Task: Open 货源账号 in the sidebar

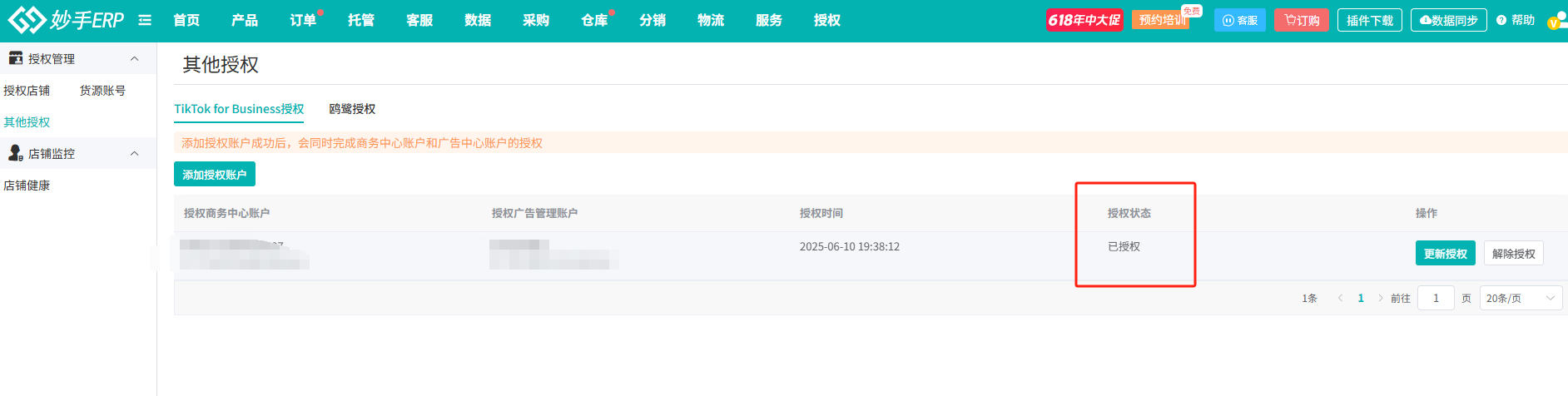Action: pyautogui.click(x=102, y=91)
